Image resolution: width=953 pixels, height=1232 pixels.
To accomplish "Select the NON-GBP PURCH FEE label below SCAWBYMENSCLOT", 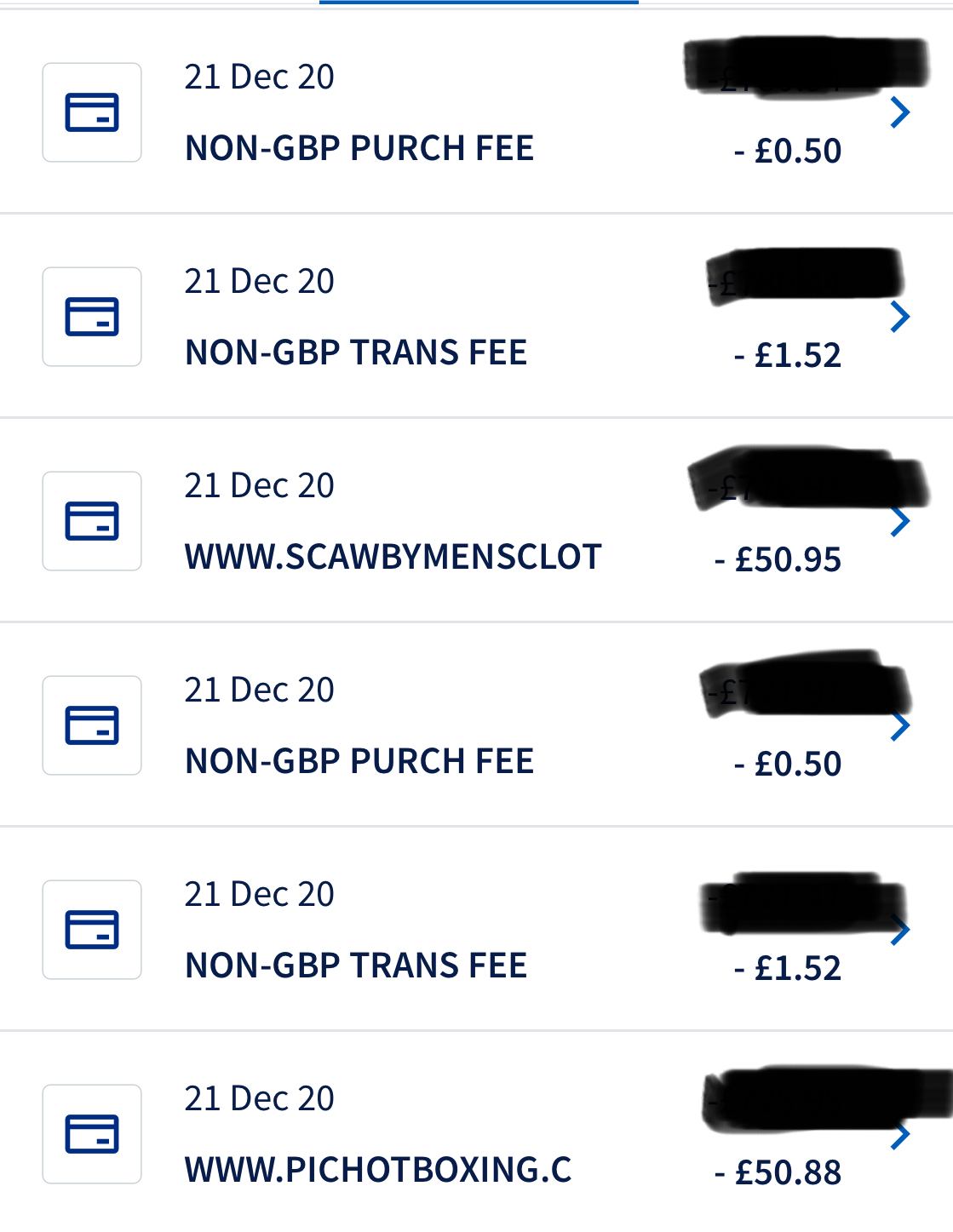I will click(x=359, y=761).
